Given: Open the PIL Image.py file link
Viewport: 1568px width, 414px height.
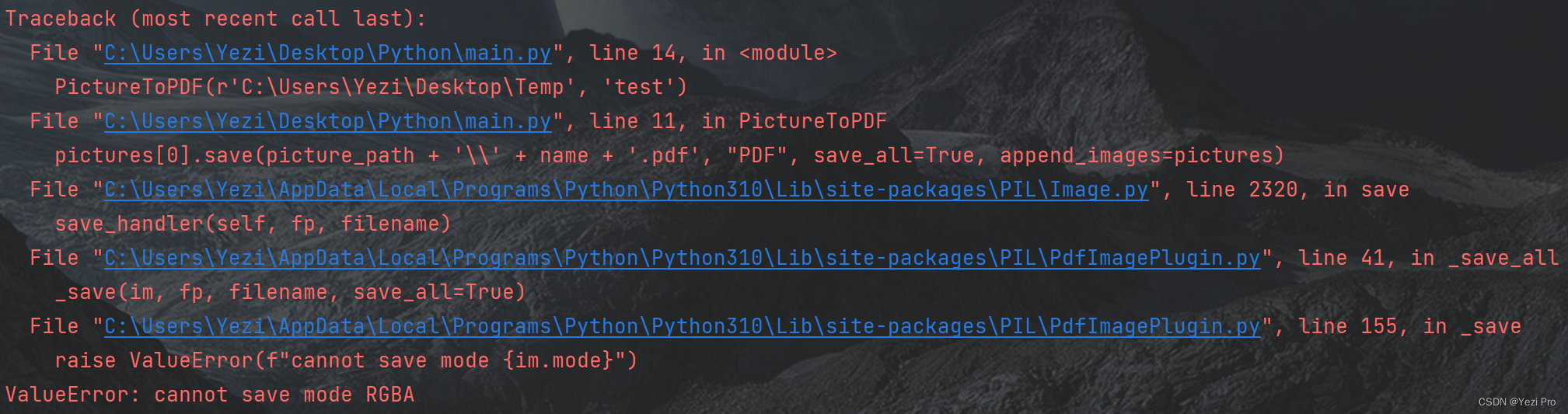Looking at the screenshot, I should (x=626, y=190).
